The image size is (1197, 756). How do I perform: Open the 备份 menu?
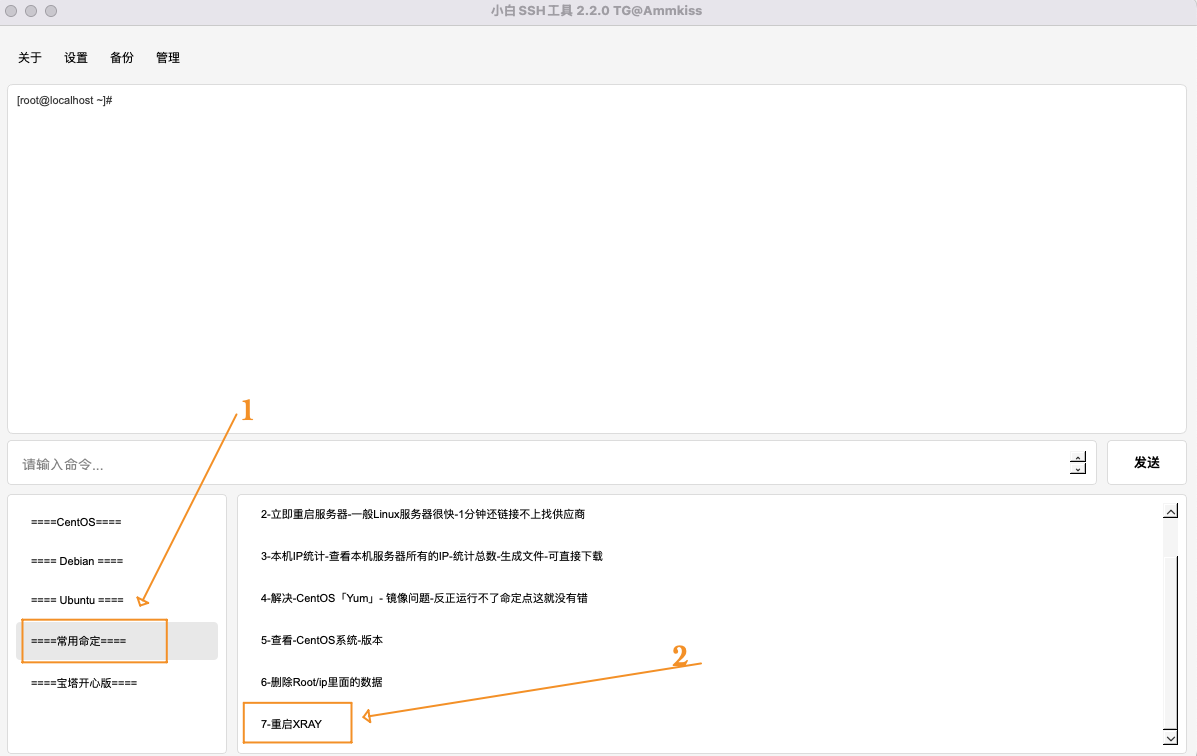[122, 58]
